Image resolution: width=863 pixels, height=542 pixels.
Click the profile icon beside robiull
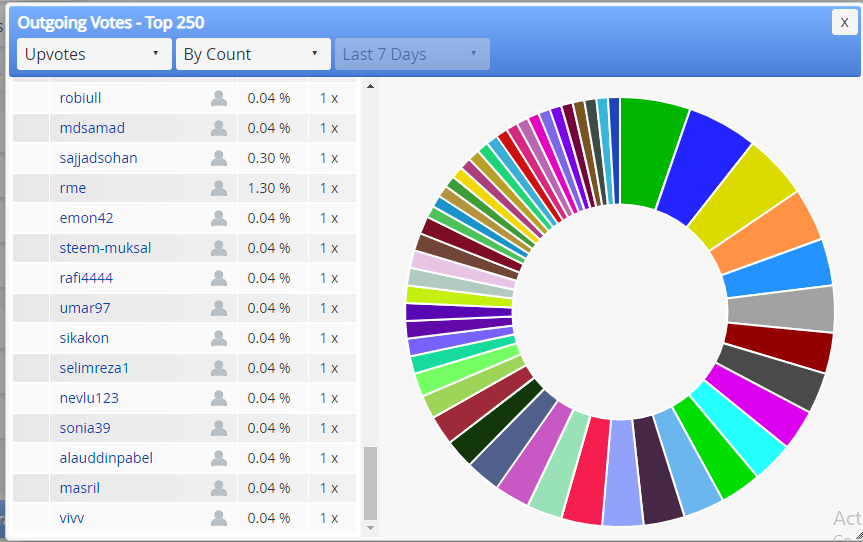219,98
